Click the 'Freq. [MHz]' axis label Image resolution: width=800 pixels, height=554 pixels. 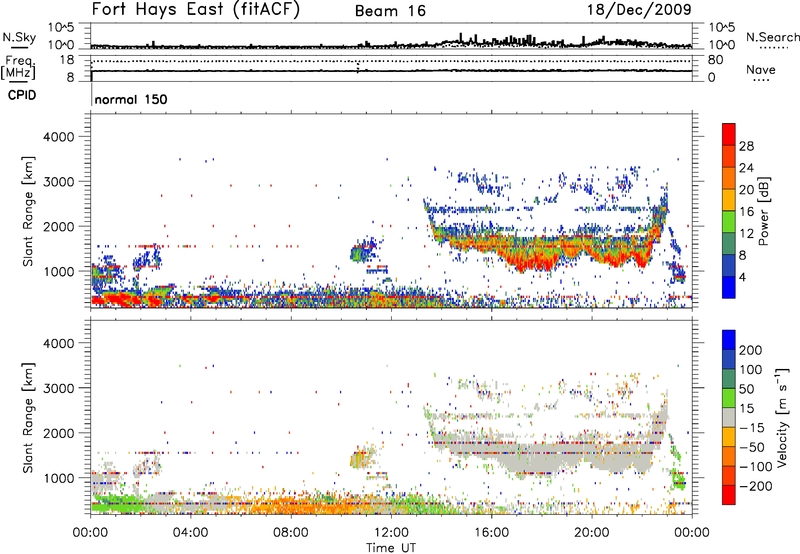19,67
